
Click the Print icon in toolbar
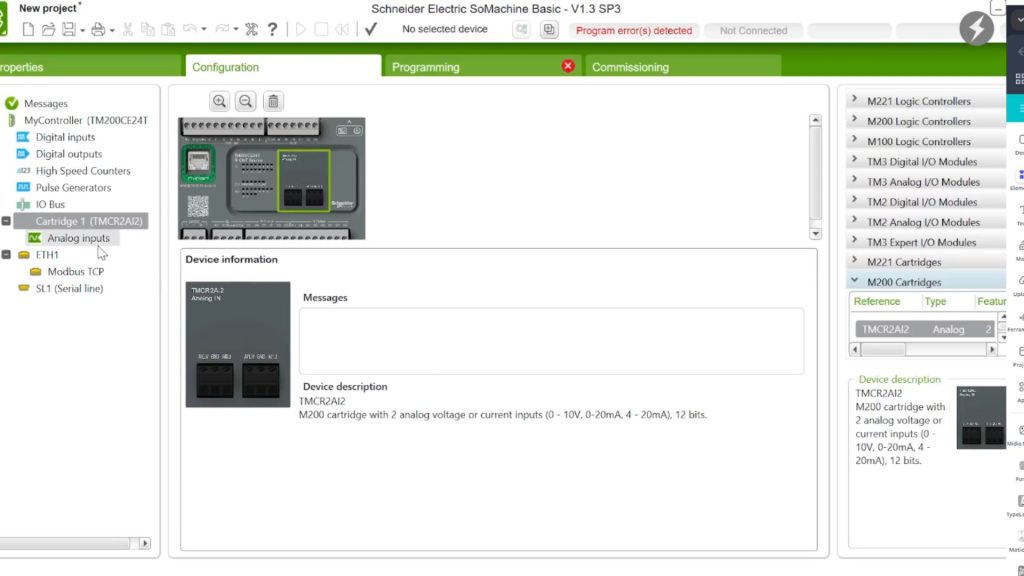point(98,30)
